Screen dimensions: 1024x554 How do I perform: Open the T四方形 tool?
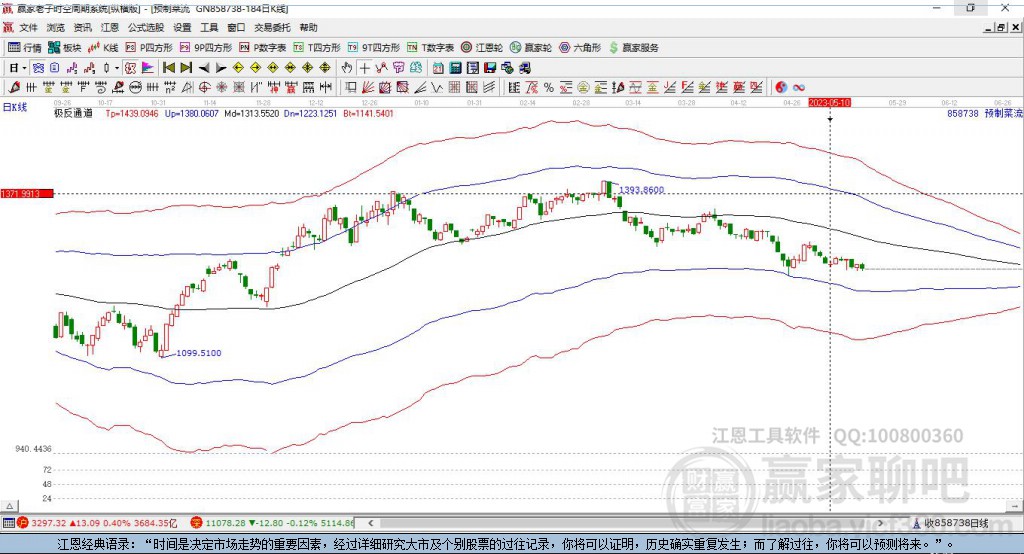[317, 48]
